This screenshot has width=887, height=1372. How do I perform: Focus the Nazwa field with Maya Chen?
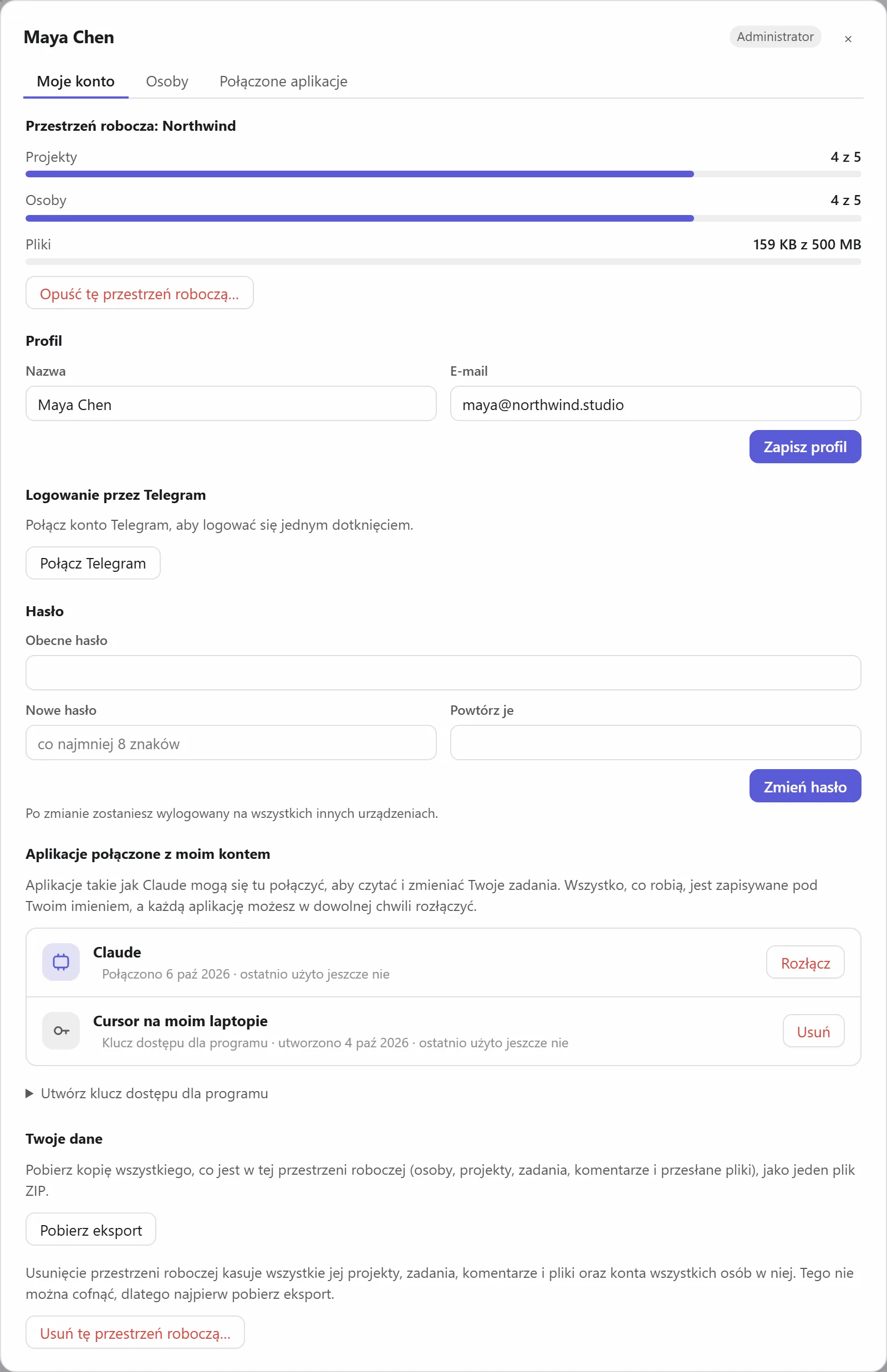pyautogui.click(x=231, y=403)
